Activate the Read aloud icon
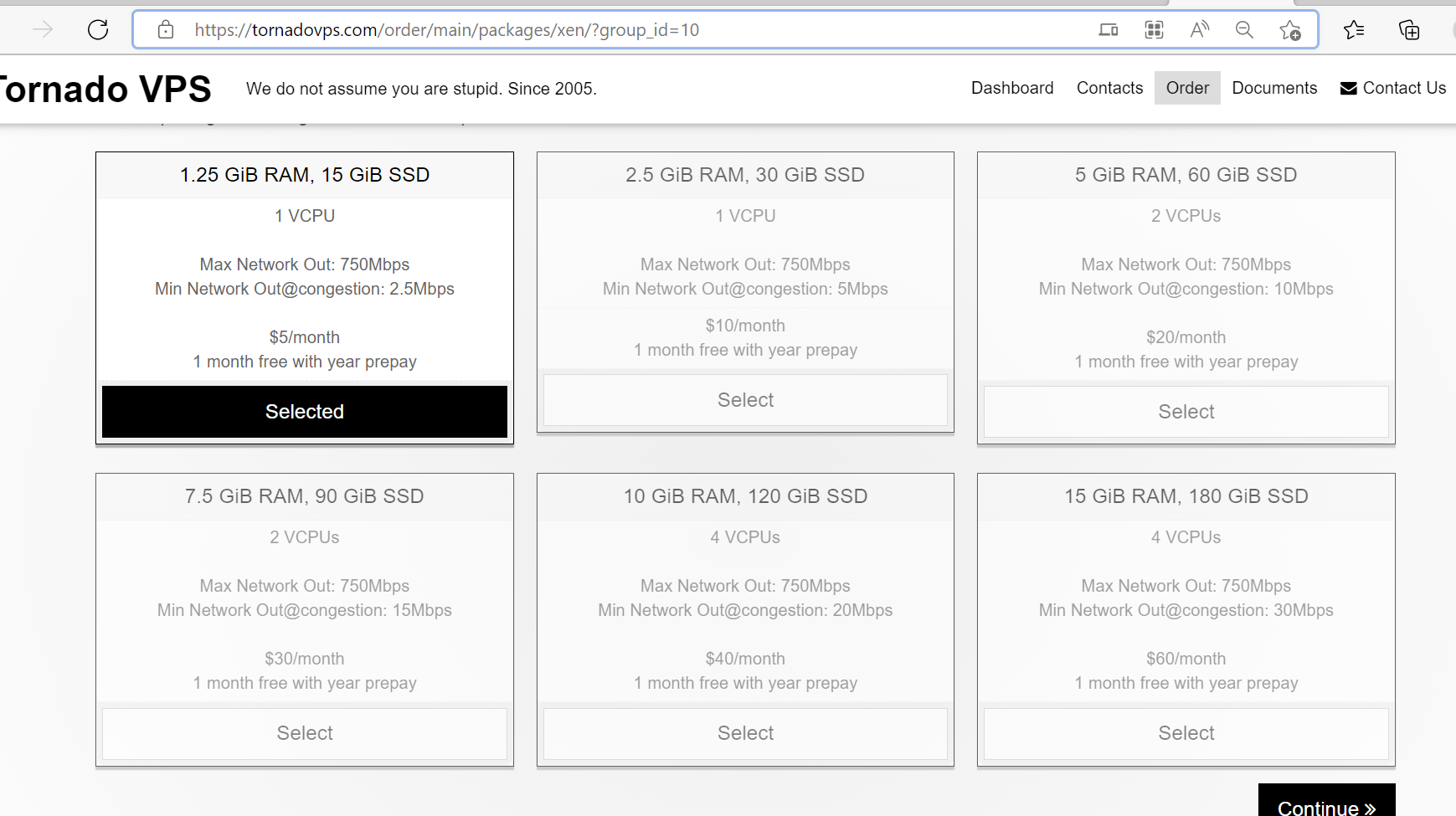This screenshot has height=816, width=1456. [x=1200, y=30]
